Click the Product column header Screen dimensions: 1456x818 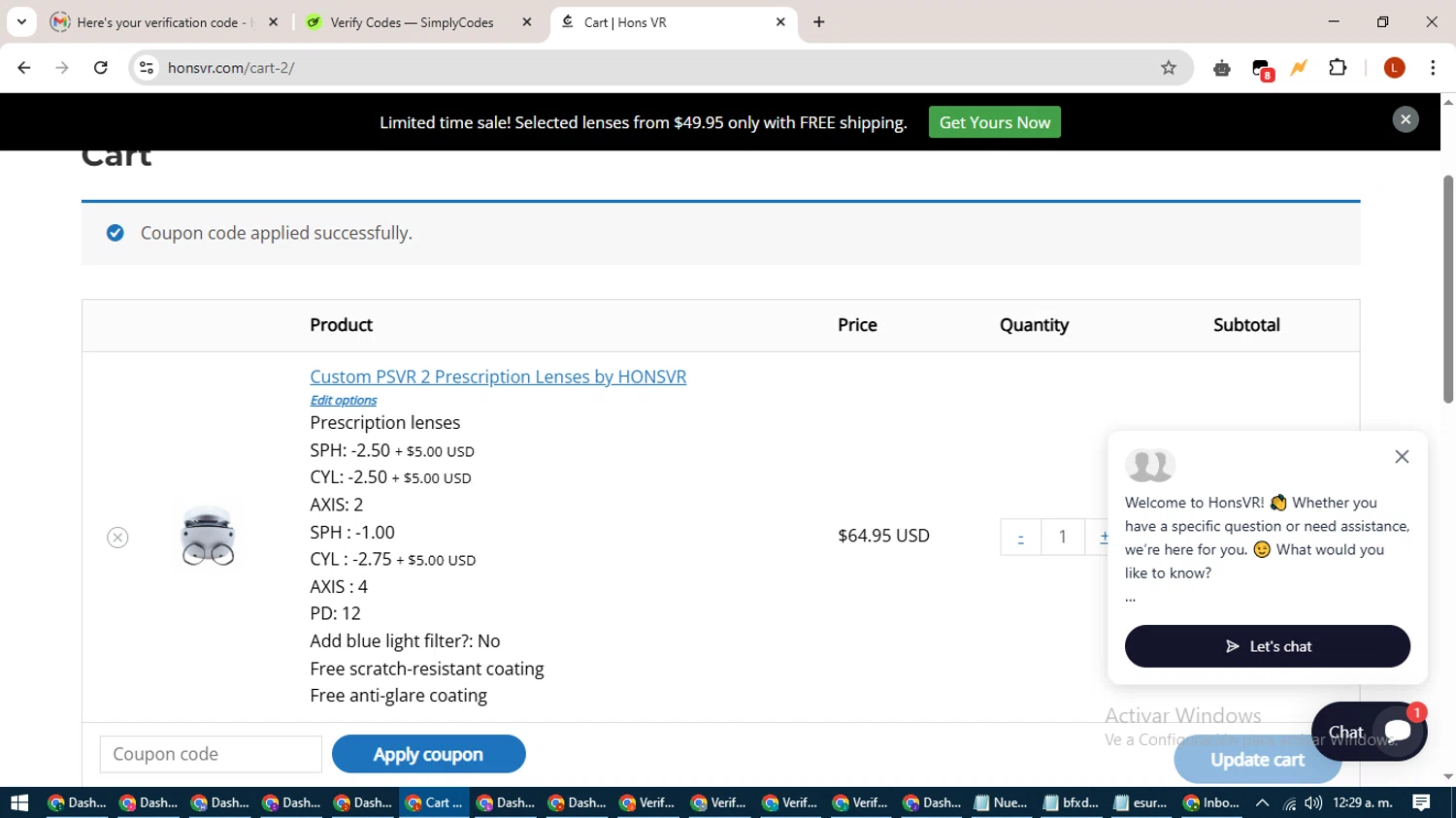pyautogui.click(x=341, y=325)
